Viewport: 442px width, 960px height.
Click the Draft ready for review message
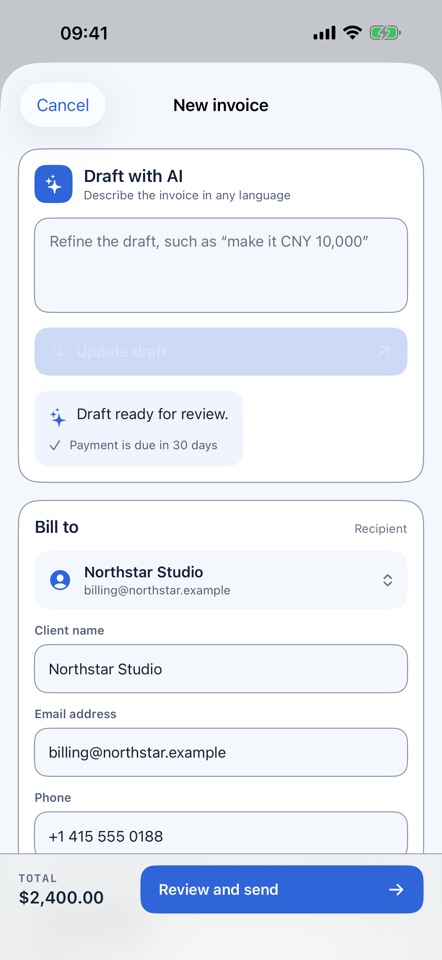click(152, 414)
